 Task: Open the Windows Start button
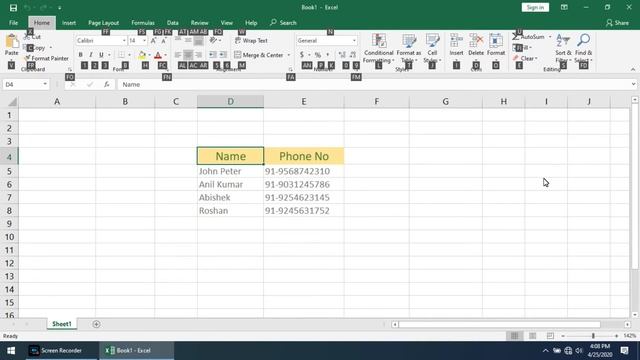11,351
